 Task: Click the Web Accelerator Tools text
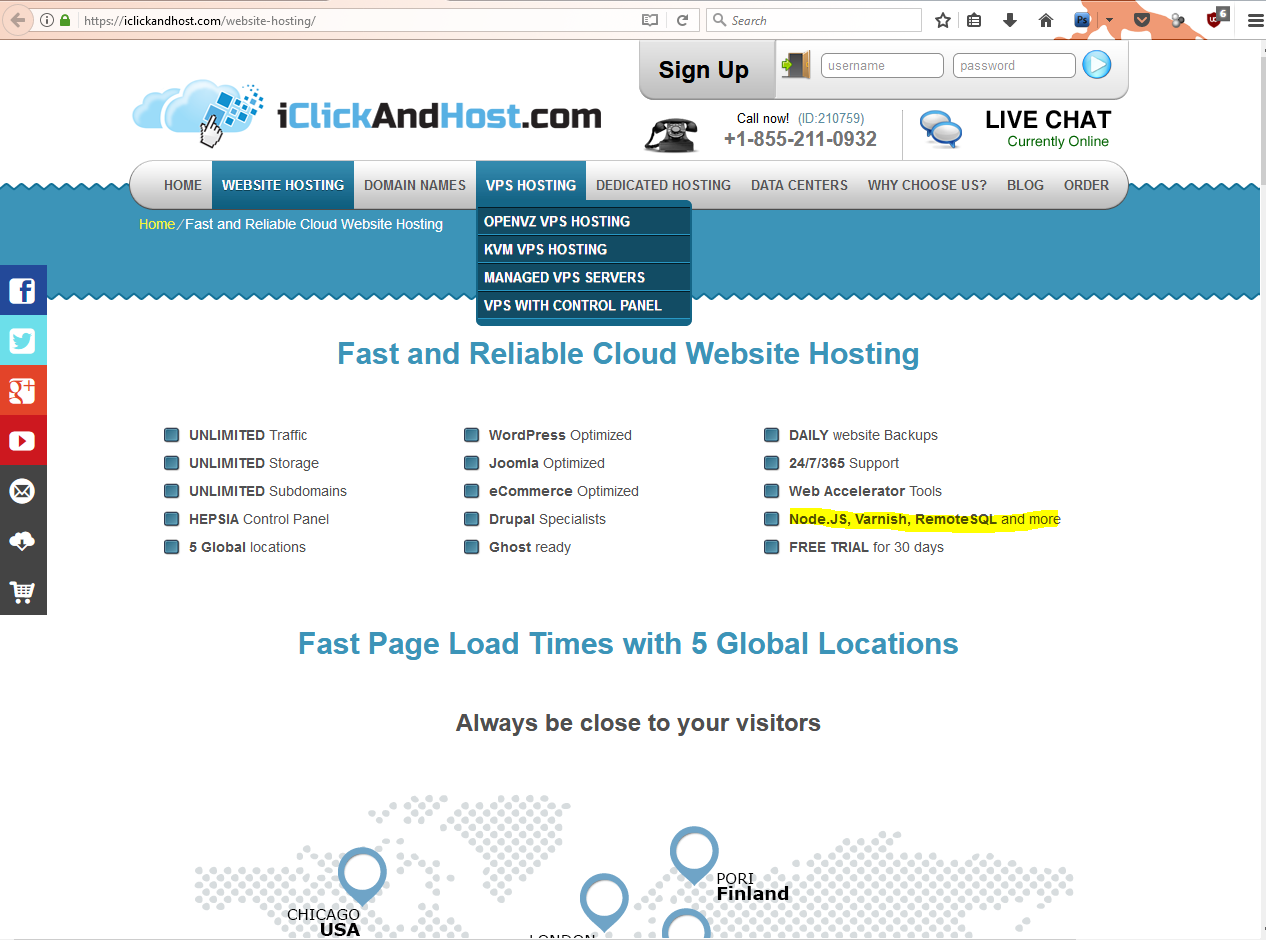865,491
